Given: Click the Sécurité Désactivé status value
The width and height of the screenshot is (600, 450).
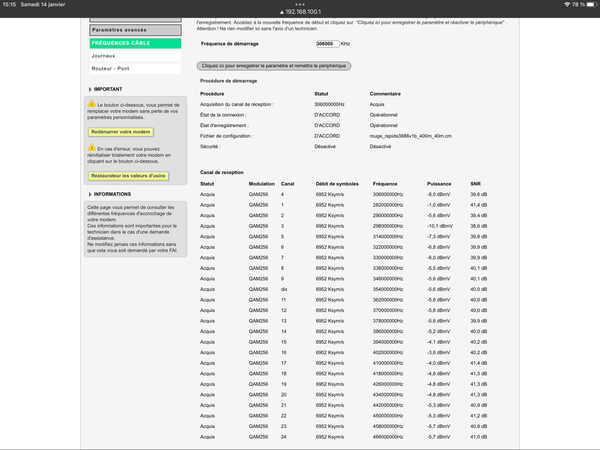Looking at the screenshot, I should coord(324,147).
